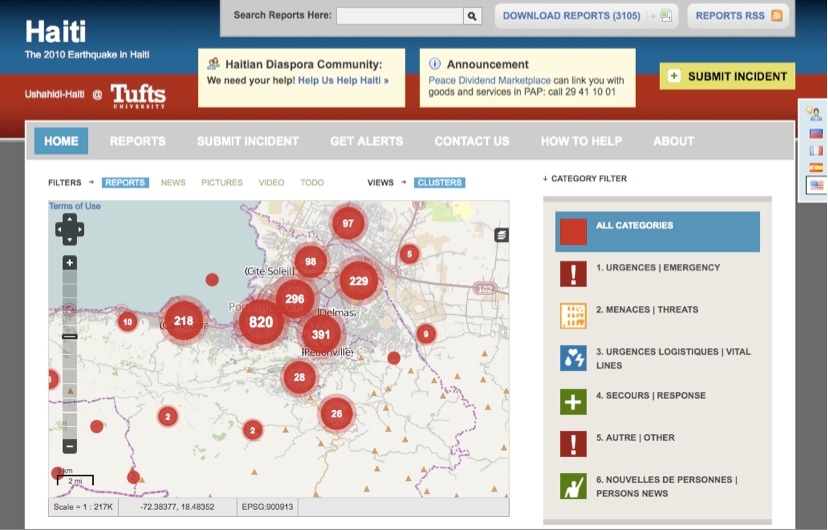This screenshot has width=828, height=530.
Task: Click the Search Reports input field
Action: pyautogui.click(x=399, y=16)
